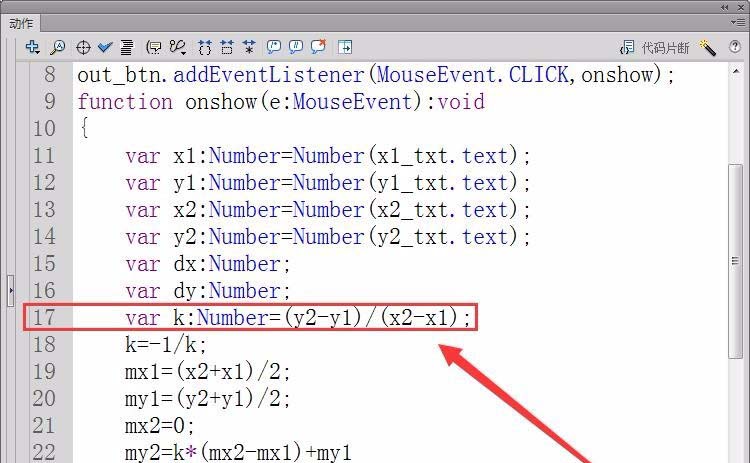Close the Actions panel

point(741,7)
